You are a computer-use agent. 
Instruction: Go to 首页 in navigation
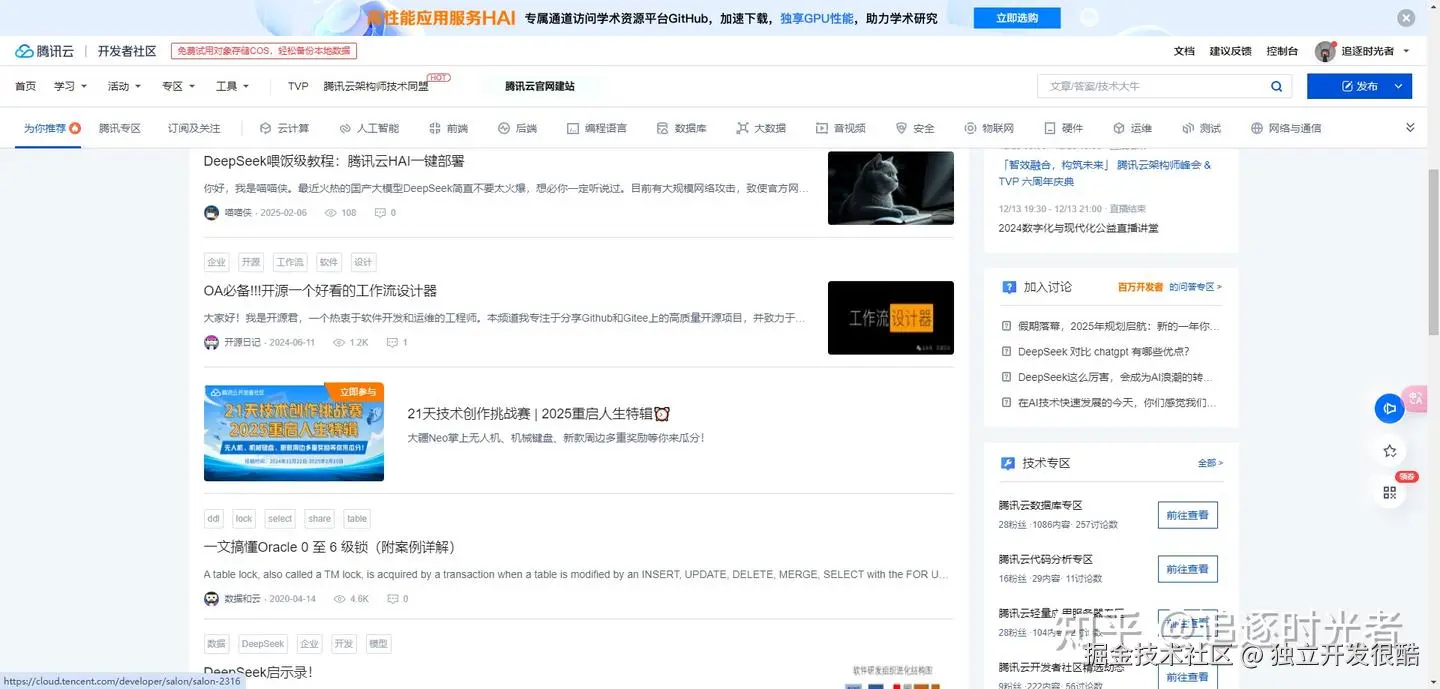25,86
